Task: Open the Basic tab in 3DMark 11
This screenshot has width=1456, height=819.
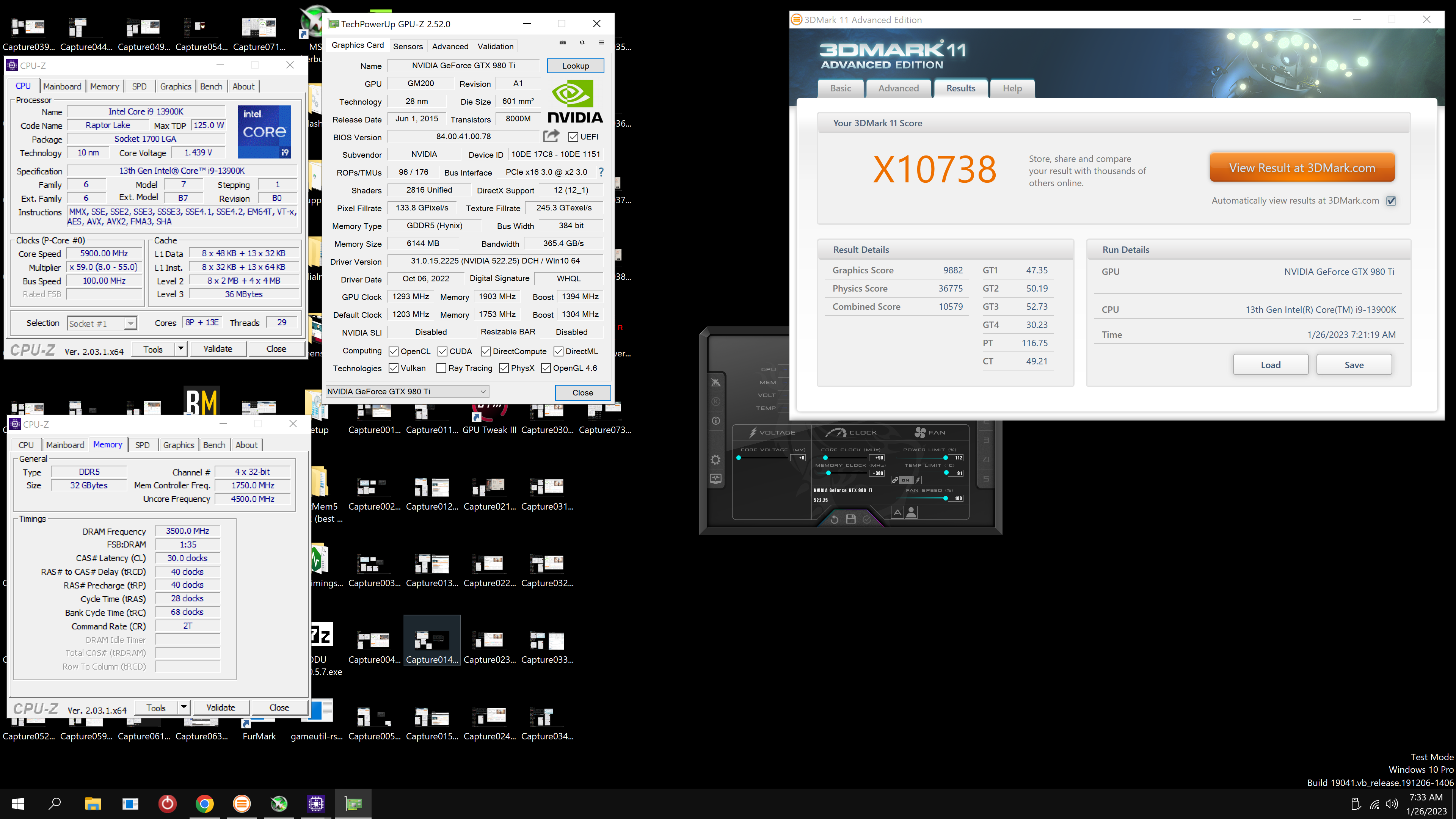Action: [x=841, y=88]
